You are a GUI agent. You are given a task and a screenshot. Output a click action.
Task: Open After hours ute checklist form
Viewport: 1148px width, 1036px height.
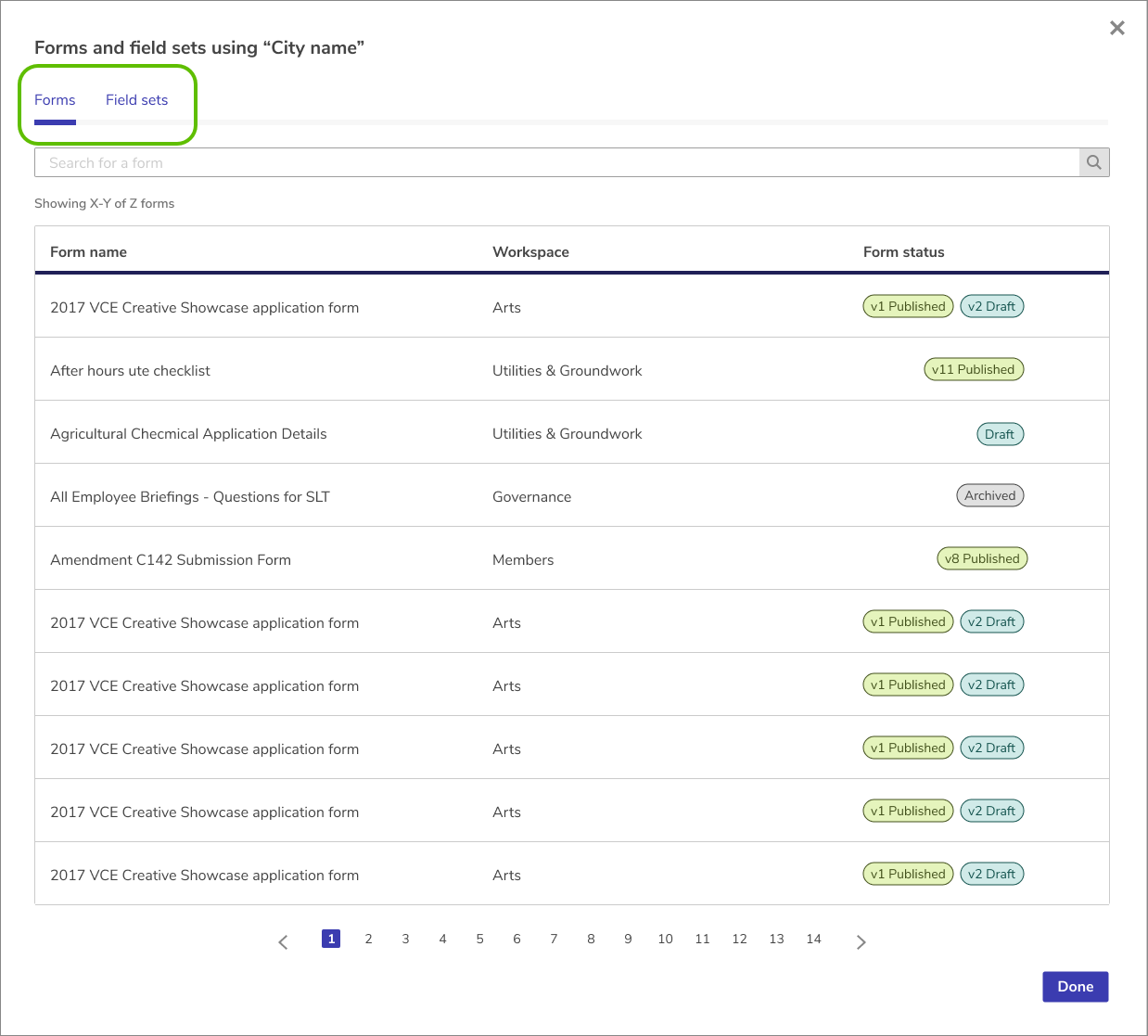click(130, 371)
